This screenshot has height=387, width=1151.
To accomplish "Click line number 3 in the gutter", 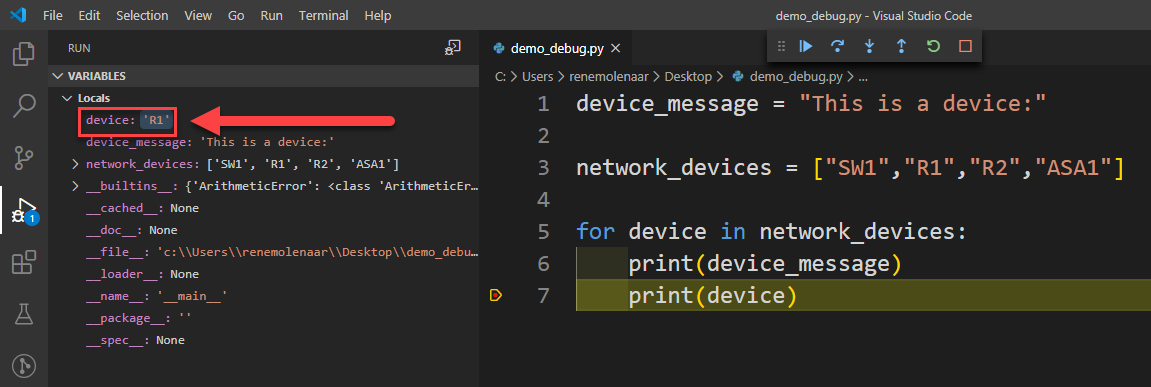I will coord(543,167).
